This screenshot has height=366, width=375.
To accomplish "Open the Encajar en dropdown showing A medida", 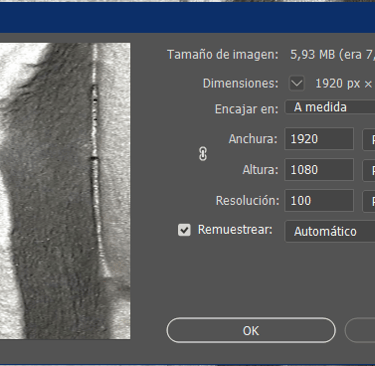I will (330, 107).
